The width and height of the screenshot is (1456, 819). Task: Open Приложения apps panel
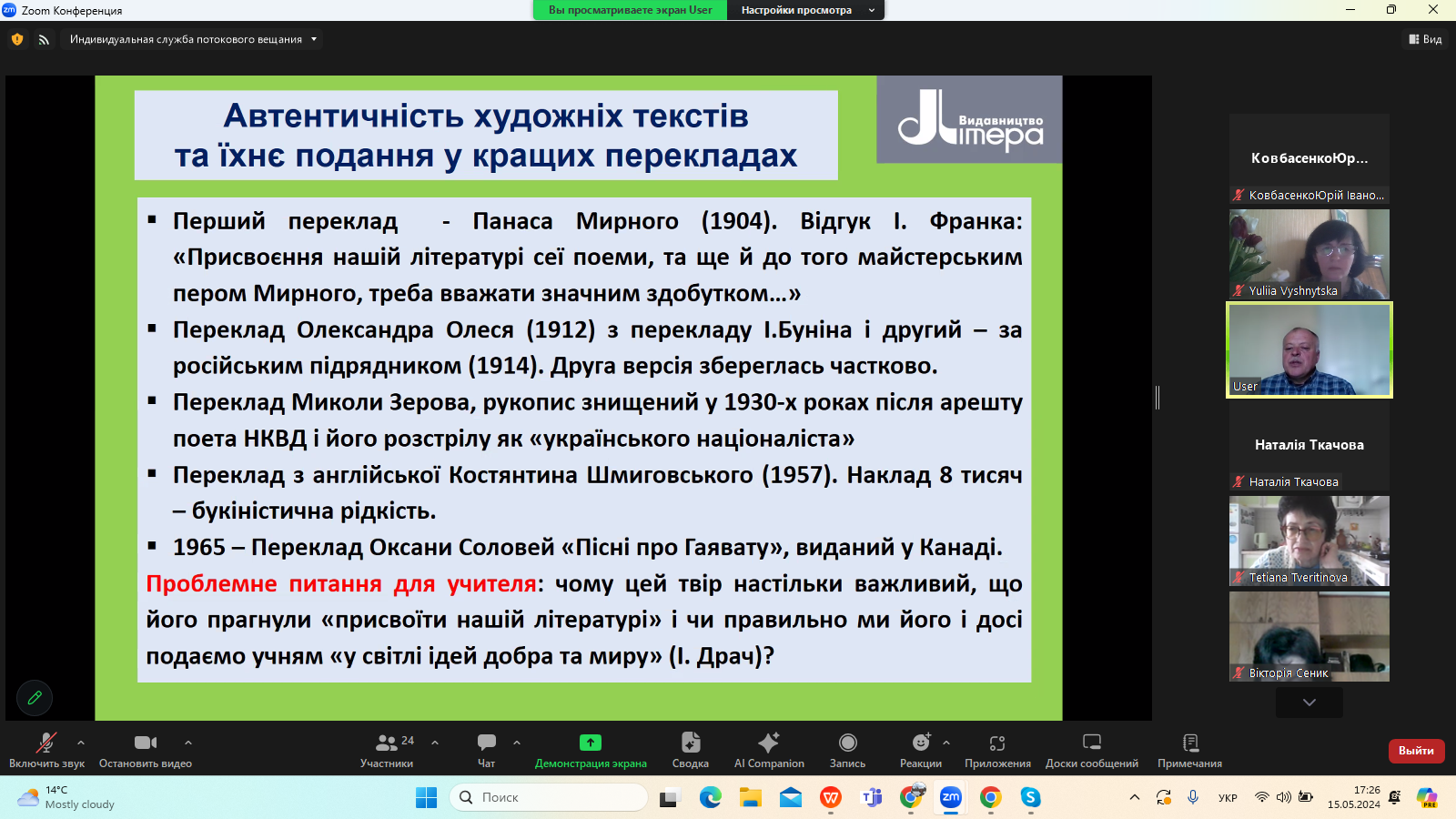[997, 751]
